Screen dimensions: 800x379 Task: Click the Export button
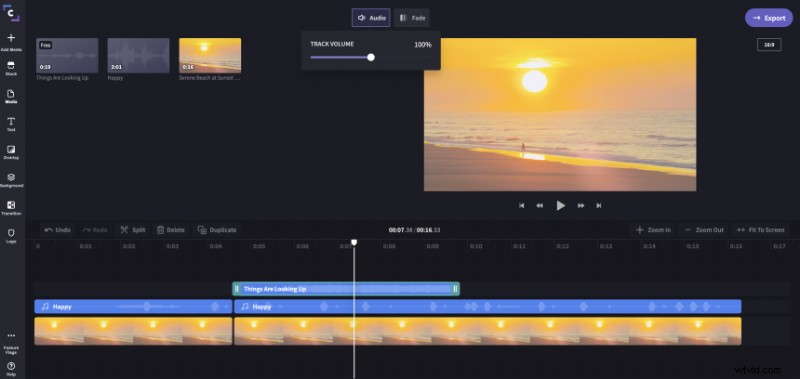pyautogui.click(x=769, y=18)
